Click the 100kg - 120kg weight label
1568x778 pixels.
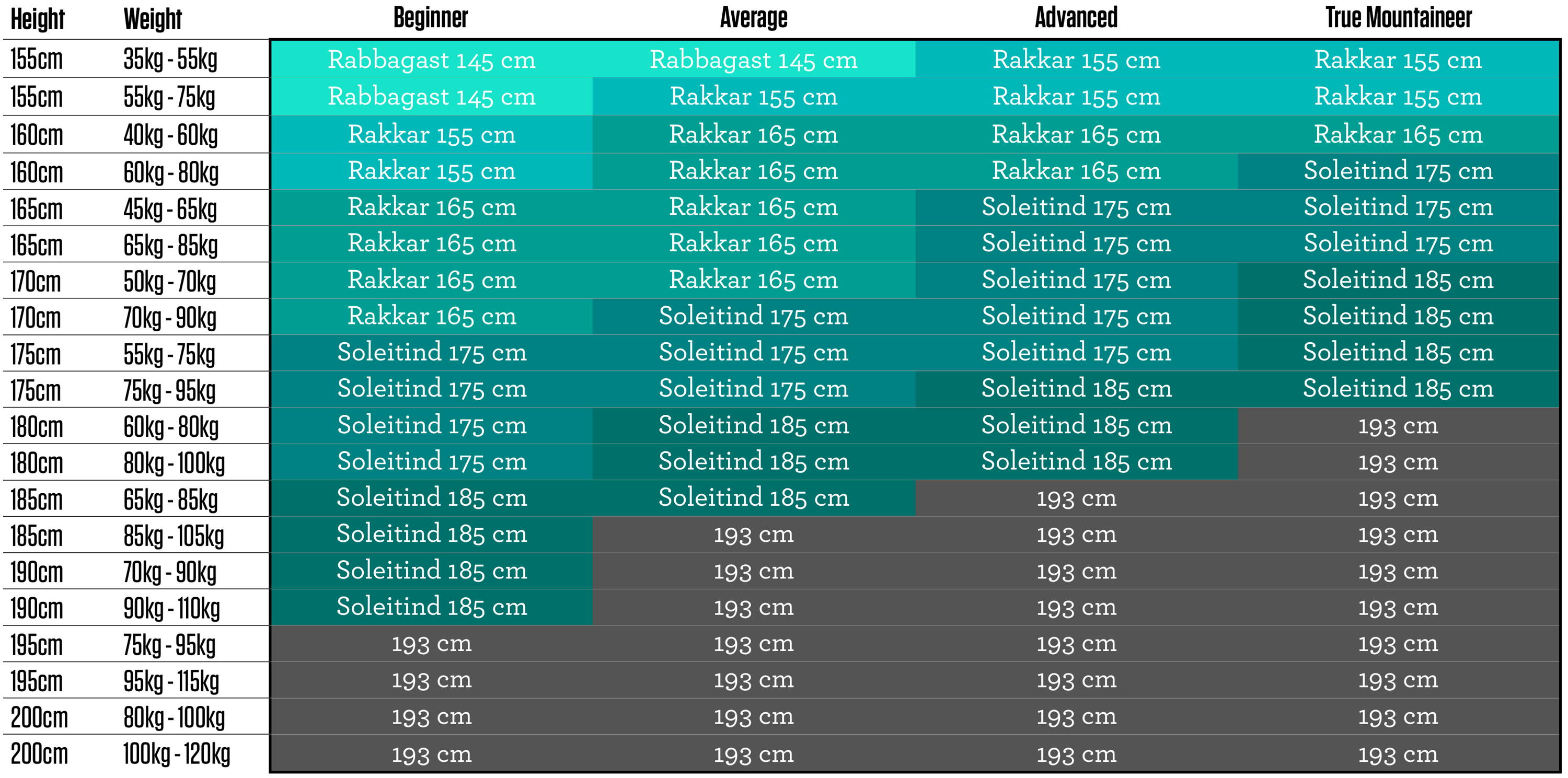pos(177,753)
